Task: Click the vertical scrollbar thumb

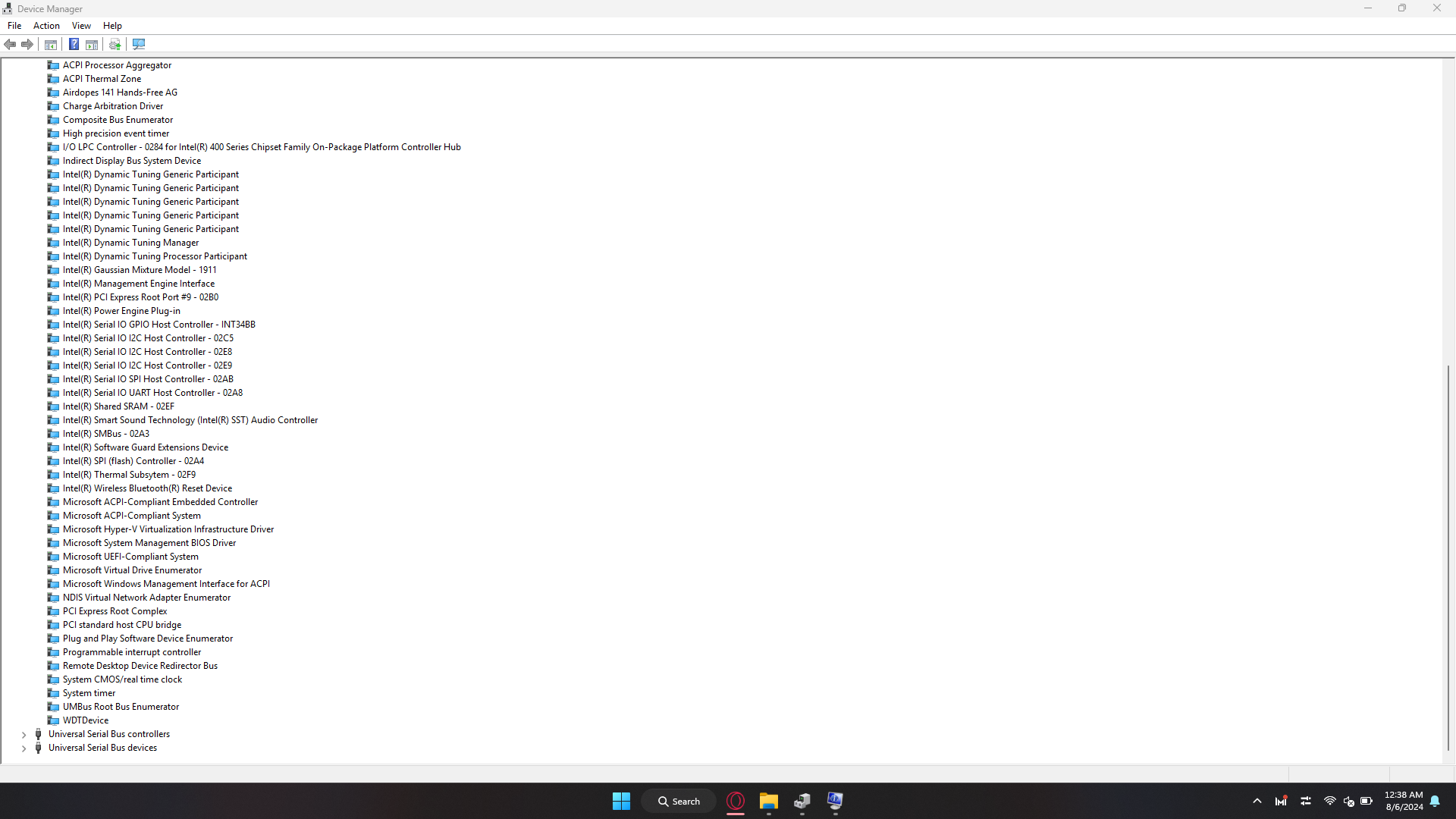Action: tap(1448, 557)
